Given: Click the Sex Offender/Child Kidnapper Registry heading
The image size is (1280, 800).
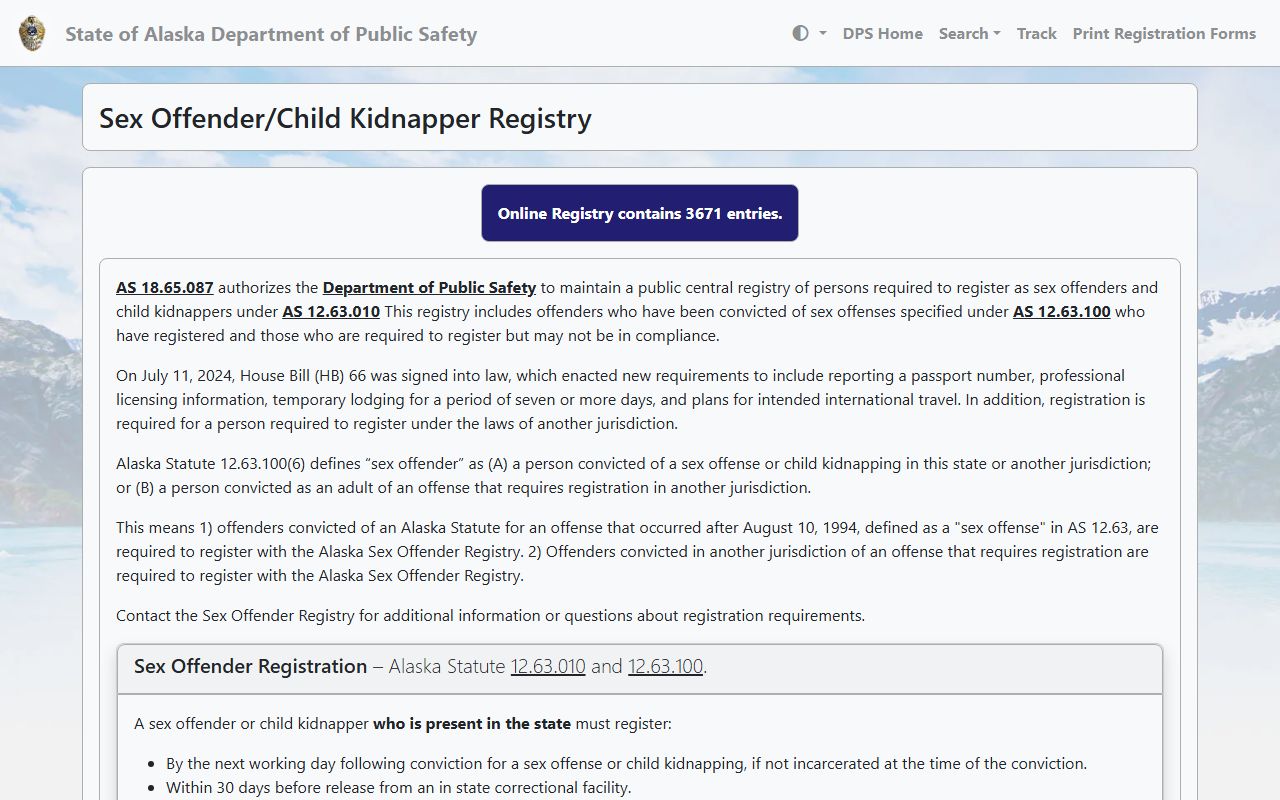Looking at the screenshot, I should pos(345,118).
